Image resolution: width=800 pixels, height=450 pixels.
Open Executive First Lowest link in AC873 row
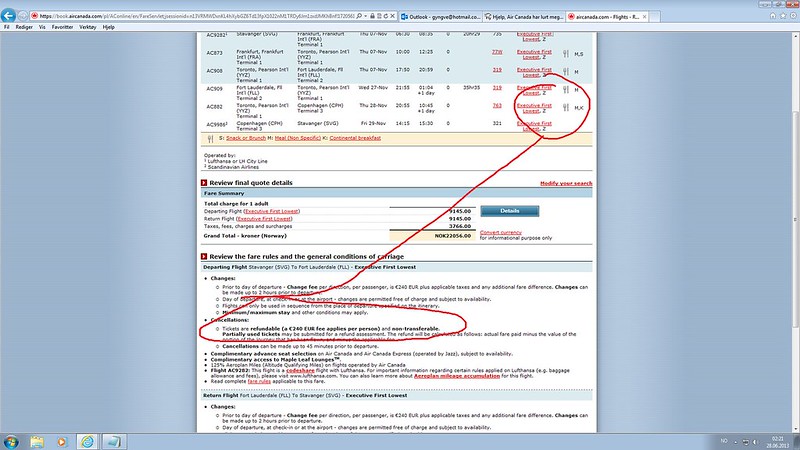534,55
